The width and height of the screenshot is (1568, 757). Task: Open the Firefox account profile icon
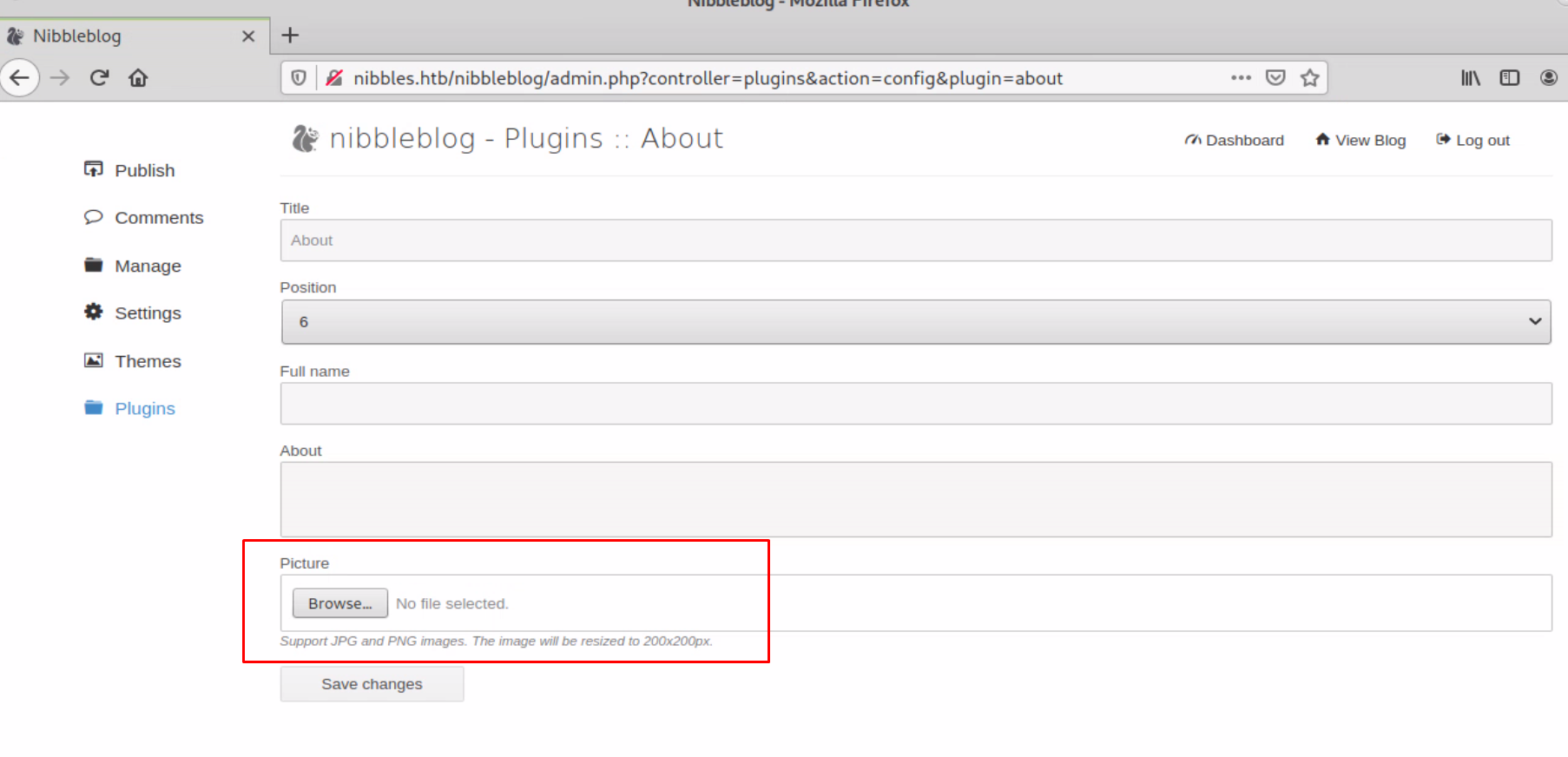[x=1548, y=78]
